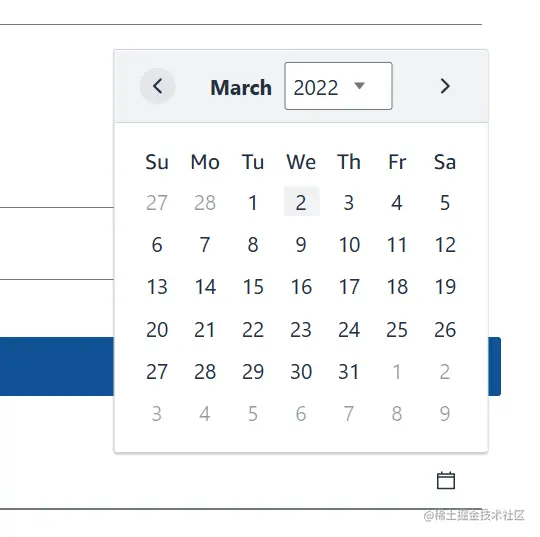The width and height of the screenshot is (540, 537).
Task: Pick March 15 in the calendar
Action: pos(253,287)
